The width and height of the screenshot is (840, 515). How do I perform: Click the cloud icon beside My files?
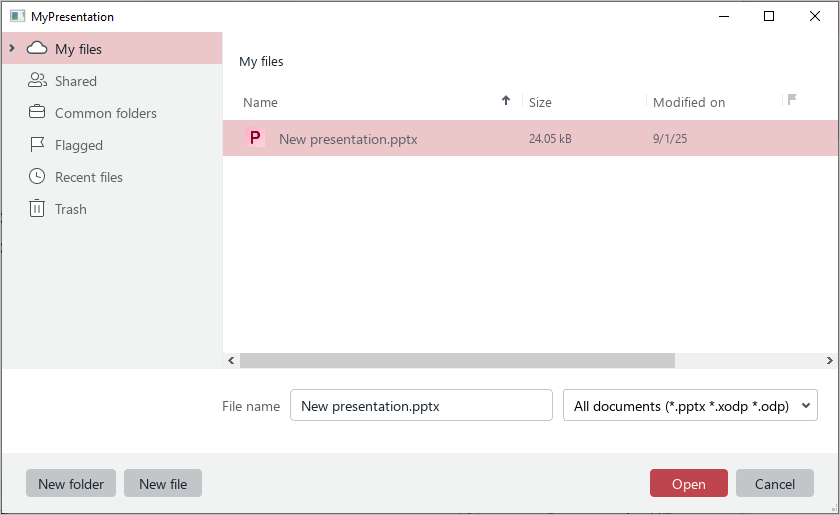click(x=37, y=49)
